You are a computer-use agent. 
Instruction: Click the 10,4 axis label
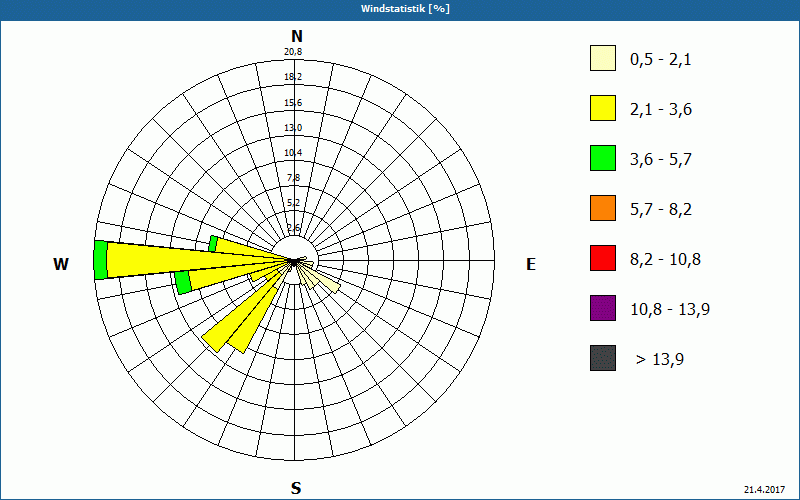point(293,153)
